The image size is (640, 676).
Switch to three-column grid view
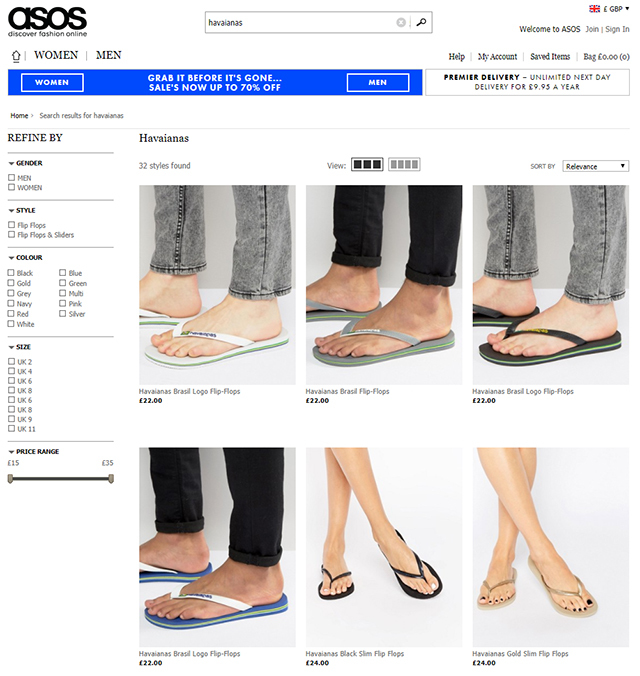367,164
